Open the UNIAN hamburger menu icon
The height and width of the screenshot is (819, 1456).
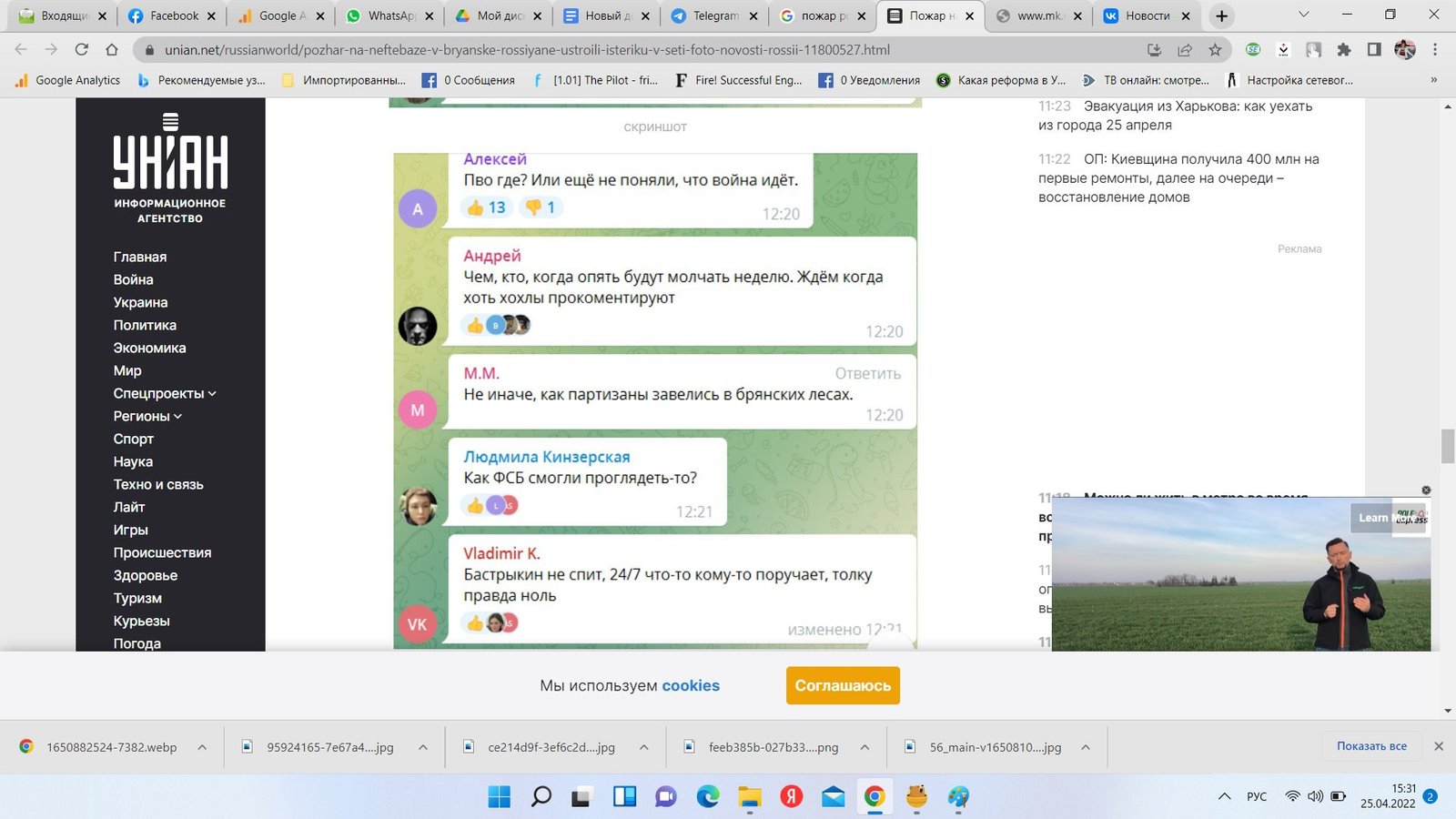pos(170,122)
